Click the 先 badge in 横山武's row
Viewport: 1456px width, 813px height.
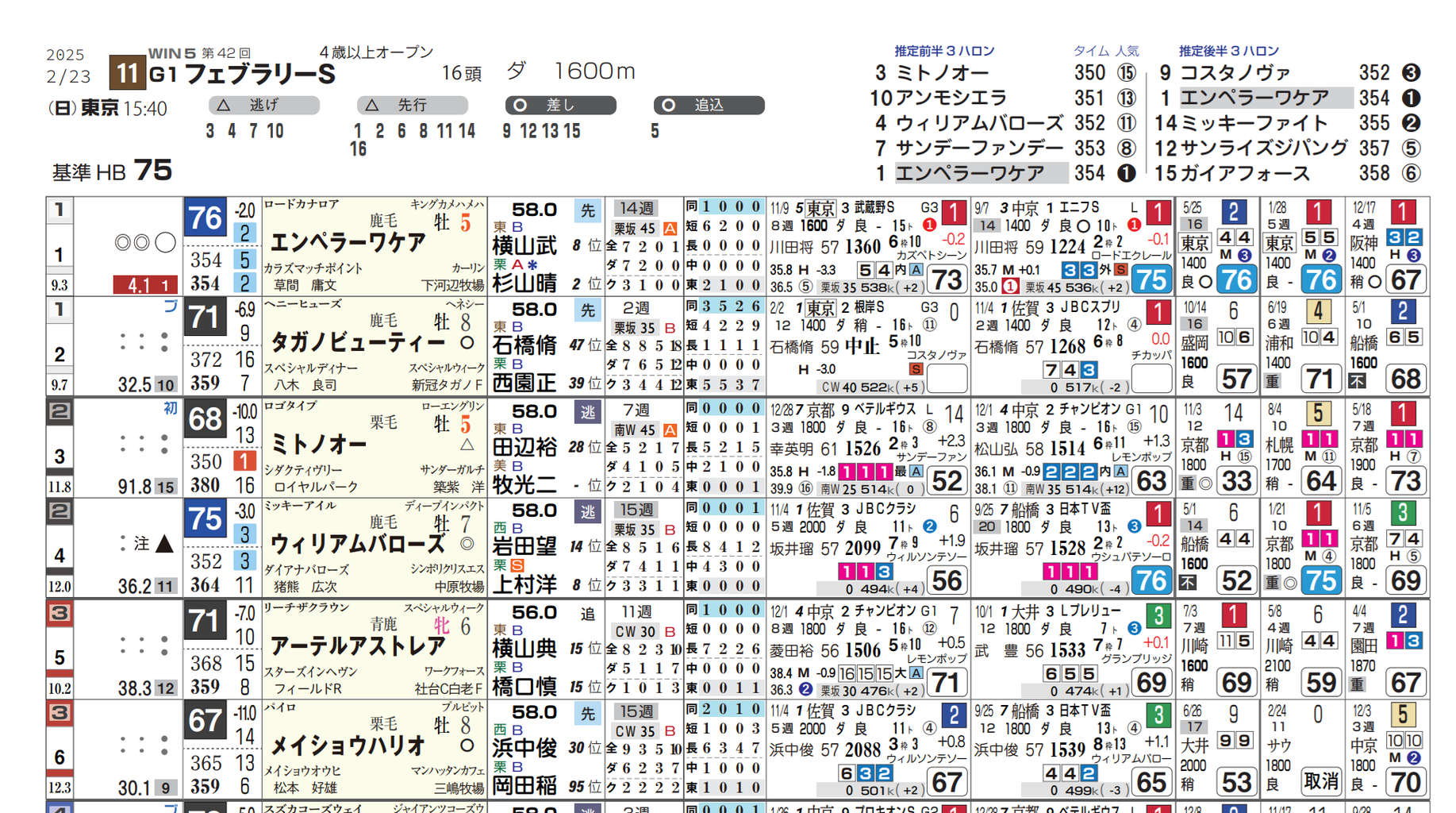click(587, 210)
